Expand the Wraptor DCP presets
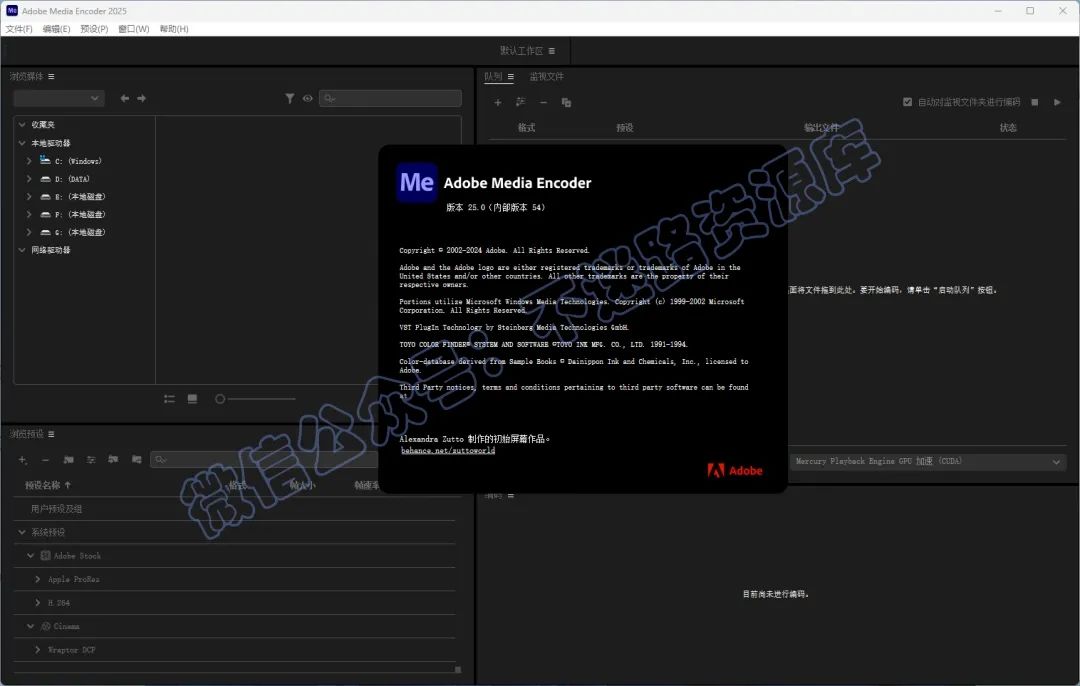This screenshot has width=1080, height=686. click(x=38, y=649)
